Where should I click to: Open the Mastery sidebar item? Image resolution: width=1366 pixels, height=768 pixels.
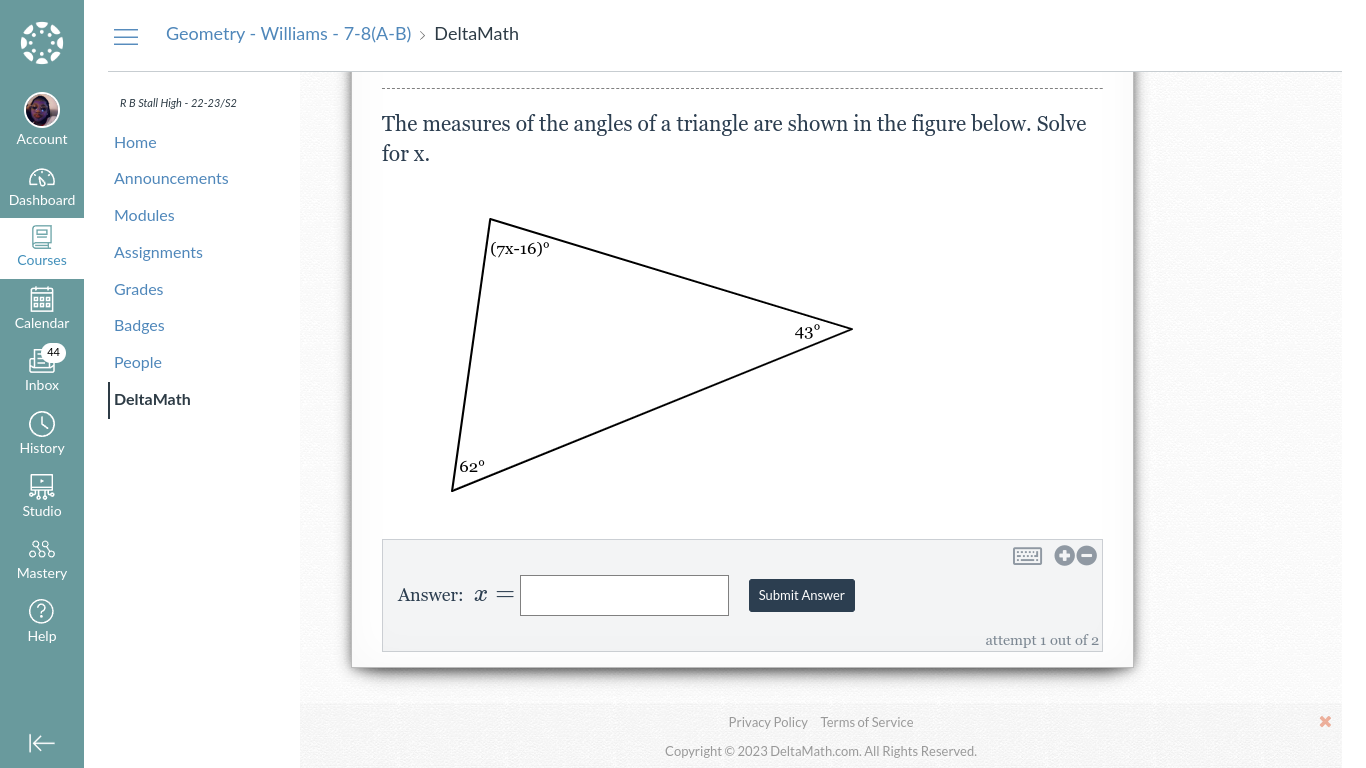tap(42, 560)
